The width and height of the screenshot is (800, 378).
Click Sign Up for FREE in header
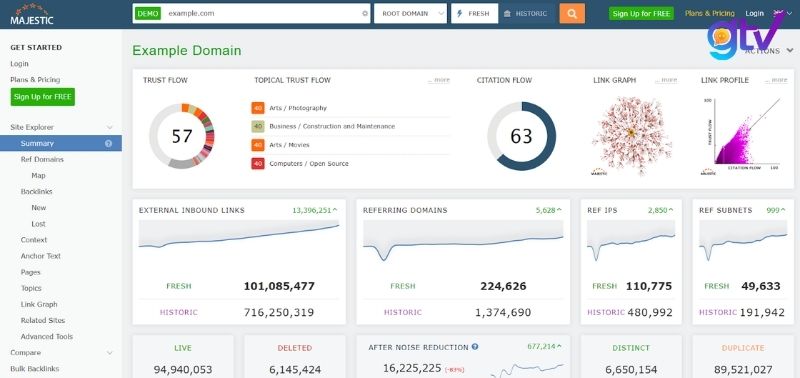[641, 14]
